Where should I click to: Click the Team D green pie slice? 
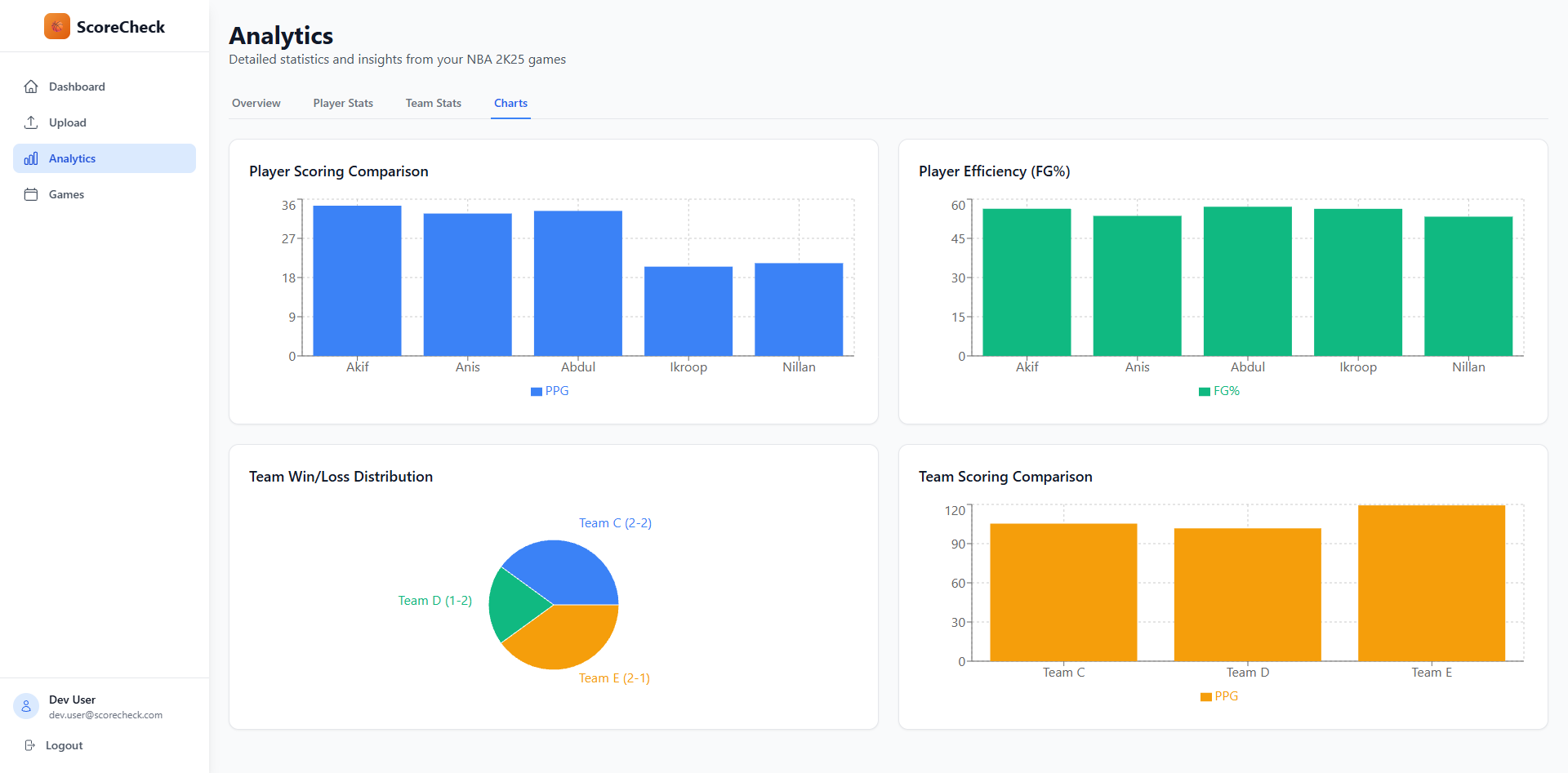(514, 605)
